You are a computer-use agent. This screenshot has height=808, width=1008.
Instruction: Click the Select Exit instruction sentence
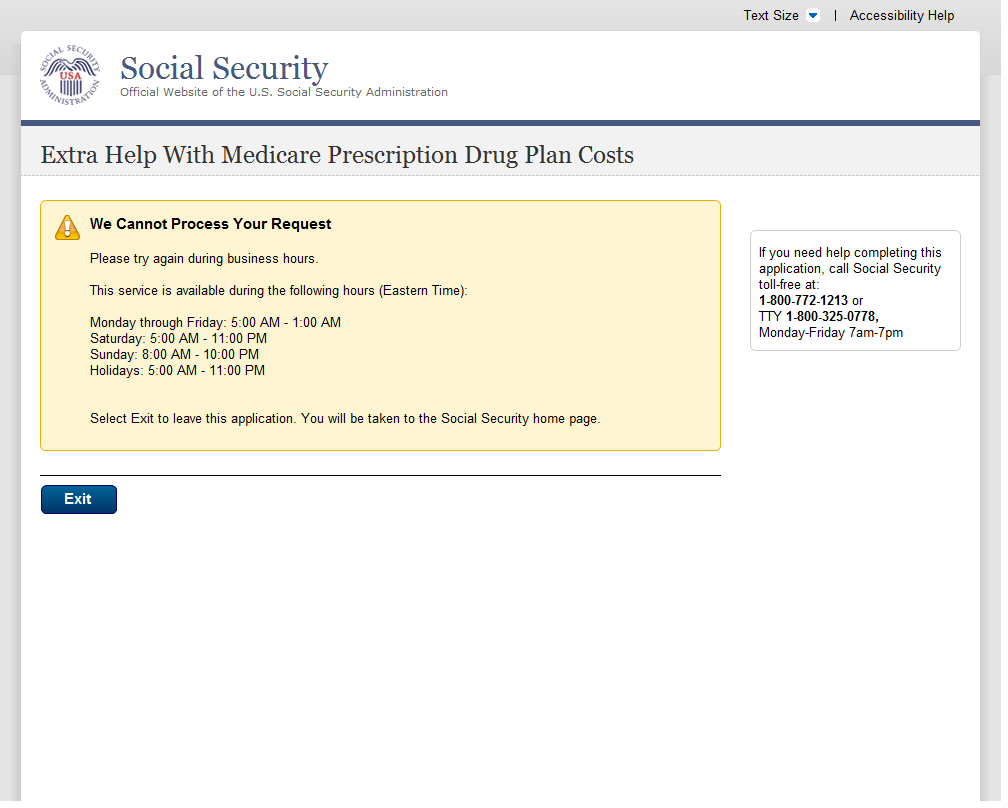(x=345, y=419)
